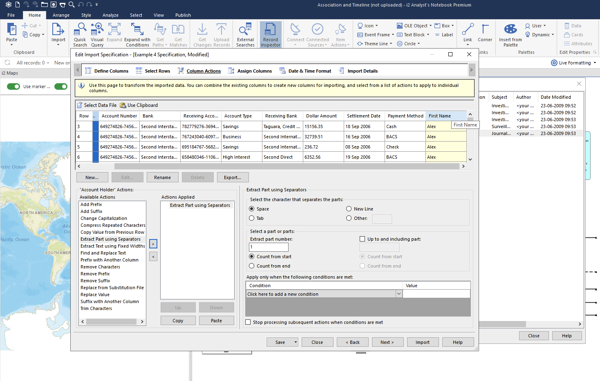Click the Connect ribbon icon
The width and height of the screenshot is (600, 381).
pyautogui.click(x=295, y=29)
